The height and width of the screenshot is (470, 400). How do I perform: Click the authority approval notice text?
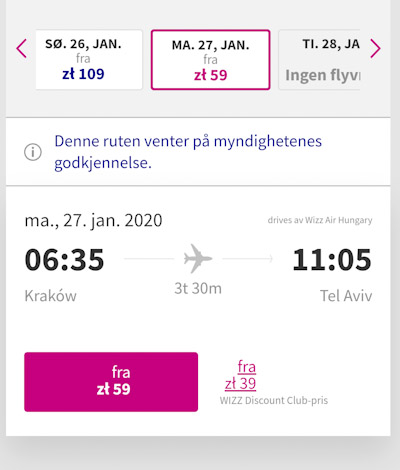(188, 152)
